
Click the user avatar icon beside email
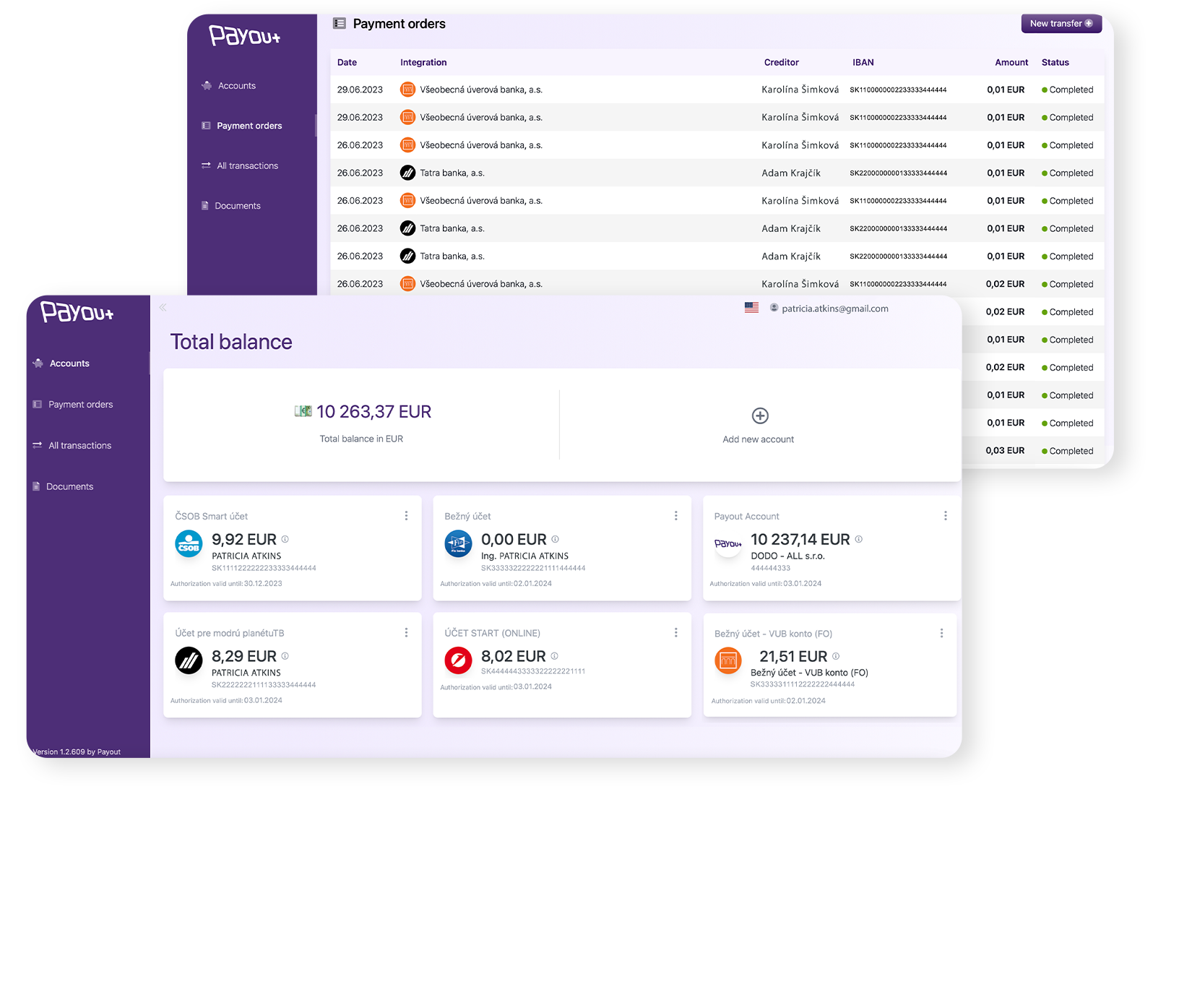click(x=774, y=308)
